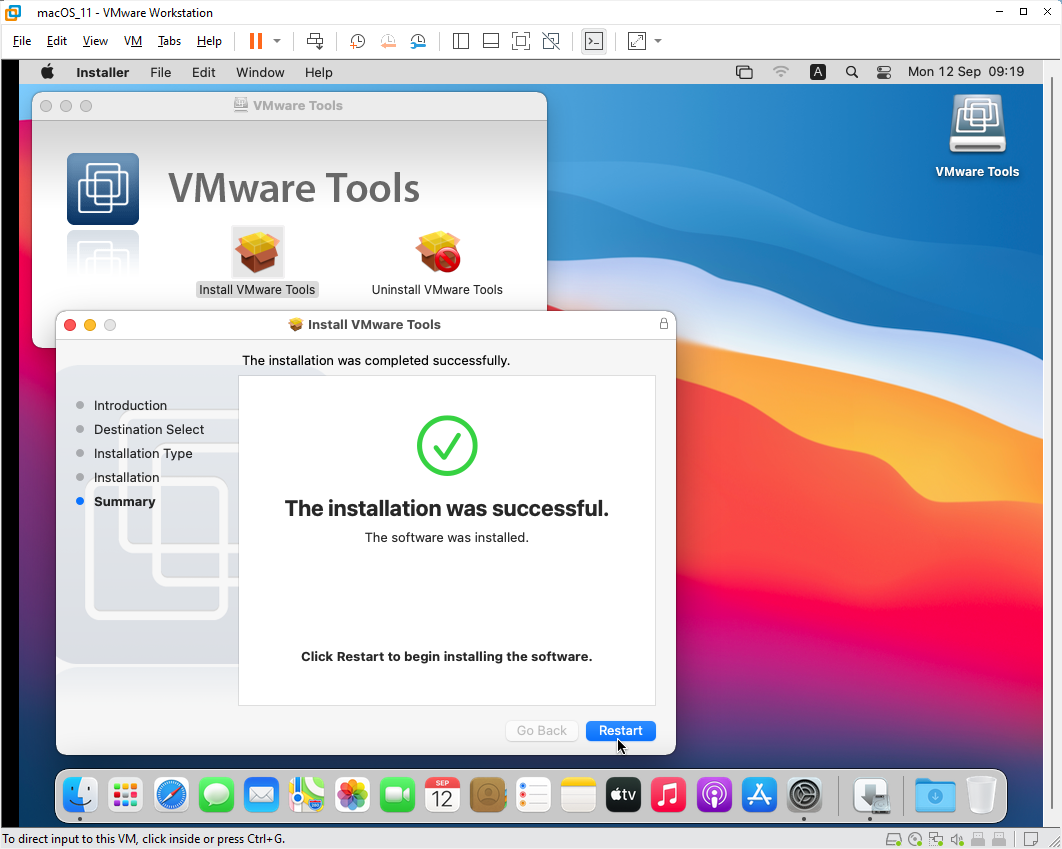Open the VMware Tools disk on desktop
Screen dimensions: 1062x849
(977, 125)
